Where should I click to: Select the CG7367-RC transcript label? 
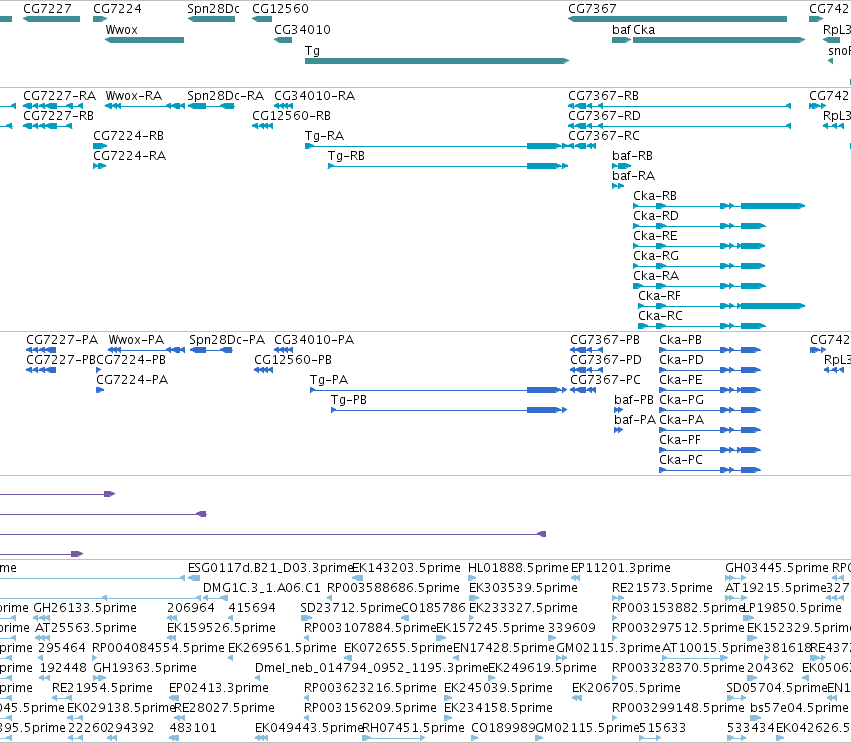[604, 136]
